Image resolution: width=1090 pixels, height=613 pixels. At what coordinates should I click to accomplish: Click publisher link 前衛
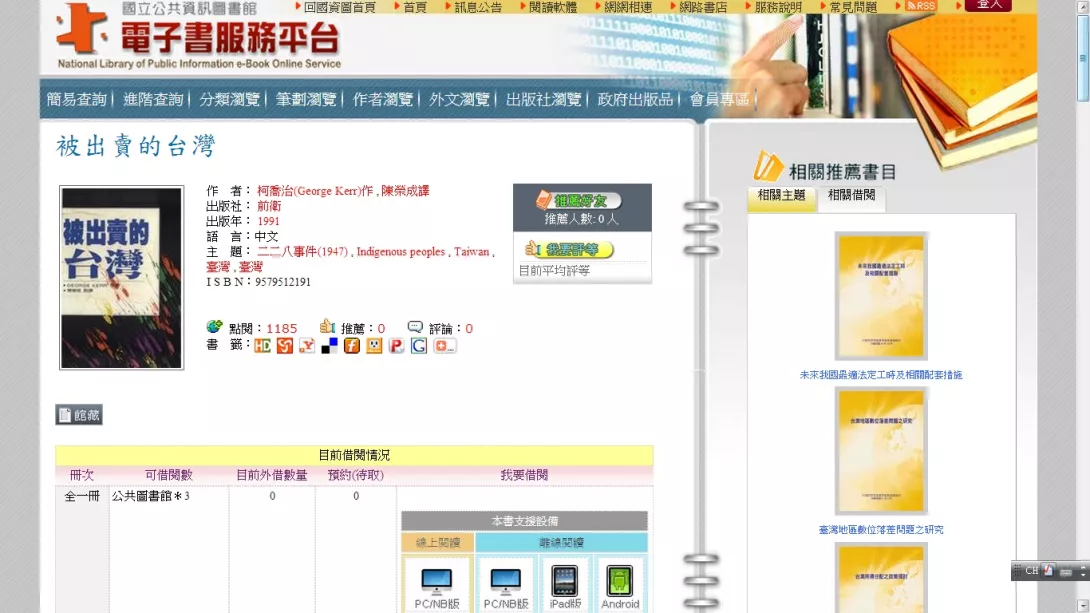pyautogui.click(x=269, y=206)
